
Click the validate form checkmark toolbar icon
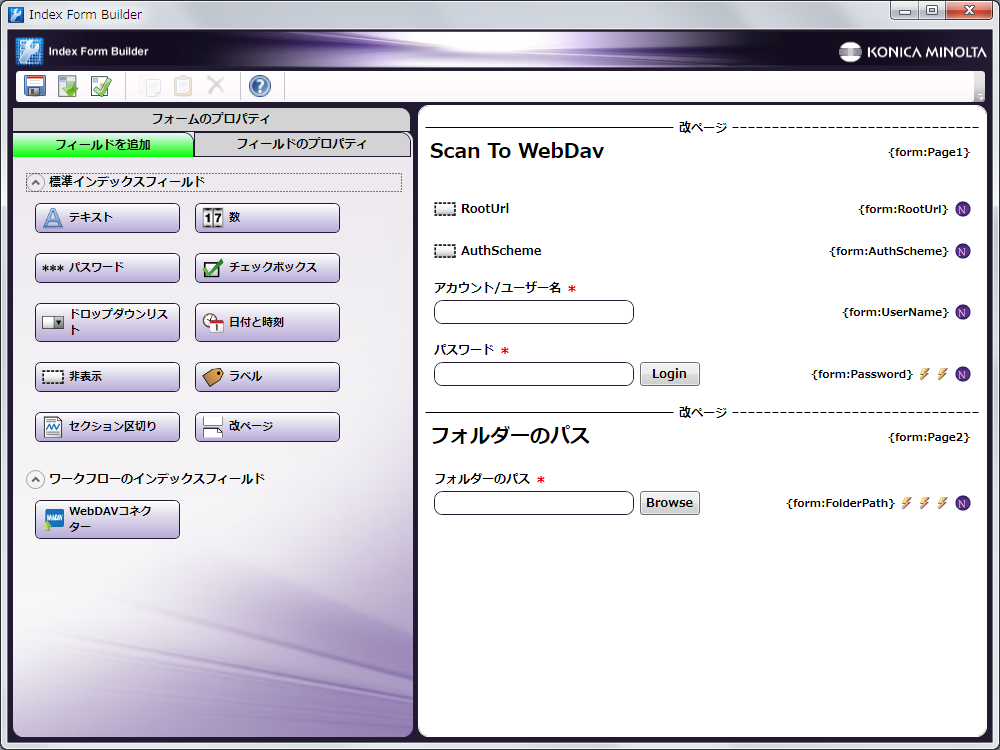click(x=101, y=86)
